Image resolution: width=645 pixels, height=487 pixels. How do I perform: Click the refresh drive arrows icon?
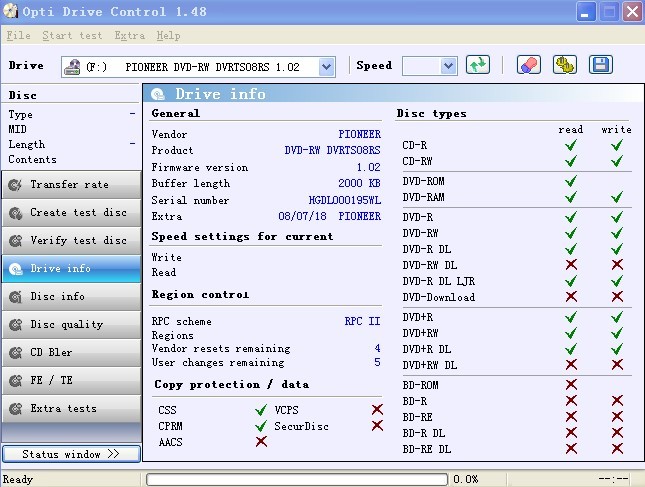click(478, 65)
